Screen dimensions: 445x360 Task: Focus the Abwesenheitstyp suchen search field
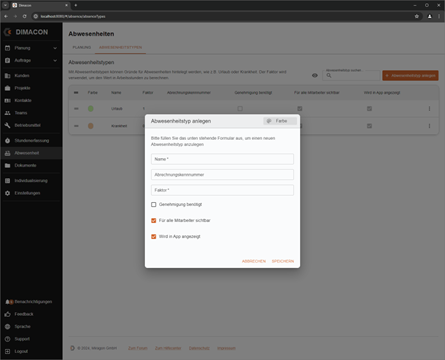[351, 76]
